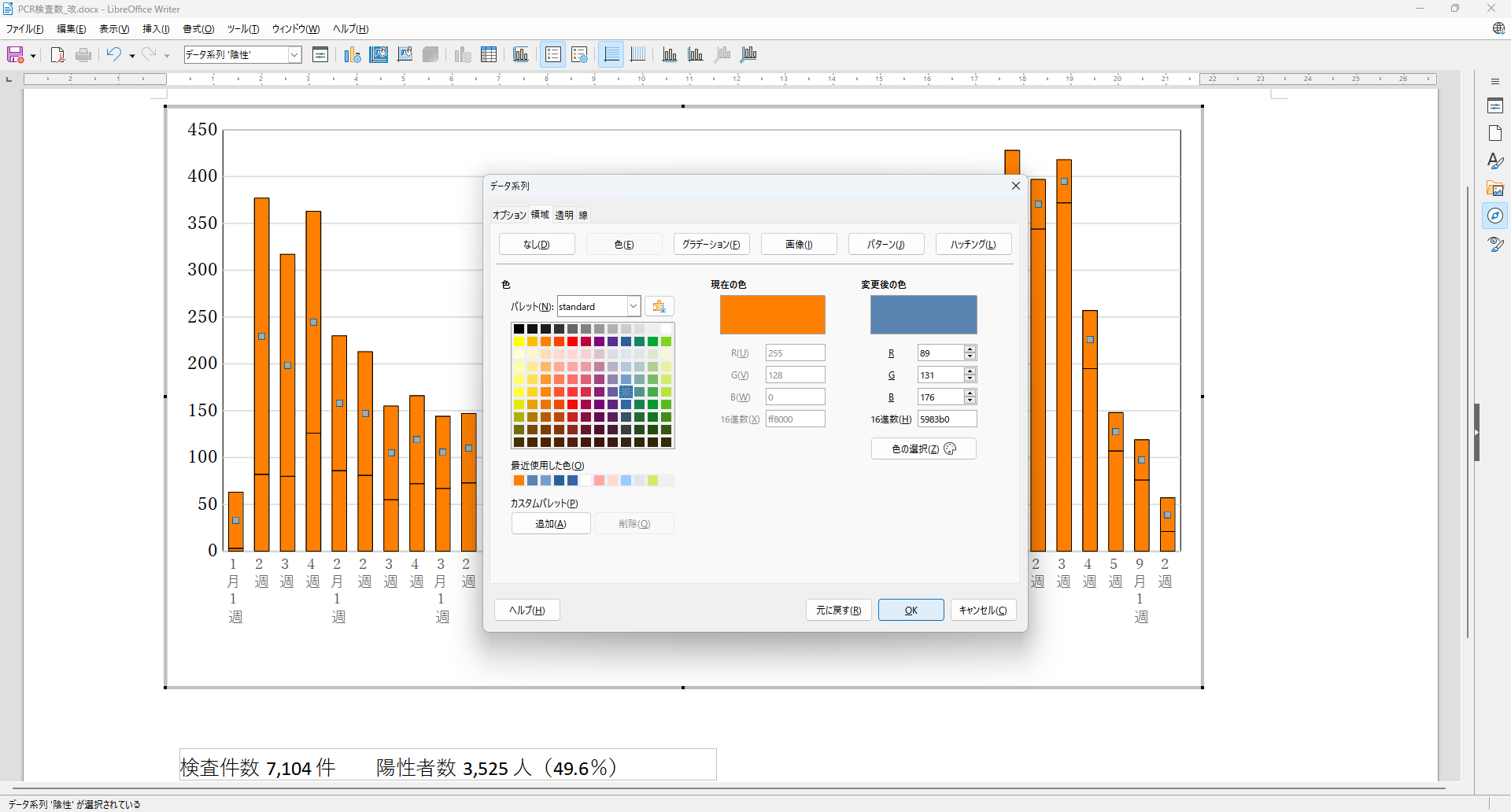Expand the Undo history dropdown arrow
Viewport: 1511px width, 812px height.
pos(132,56)
